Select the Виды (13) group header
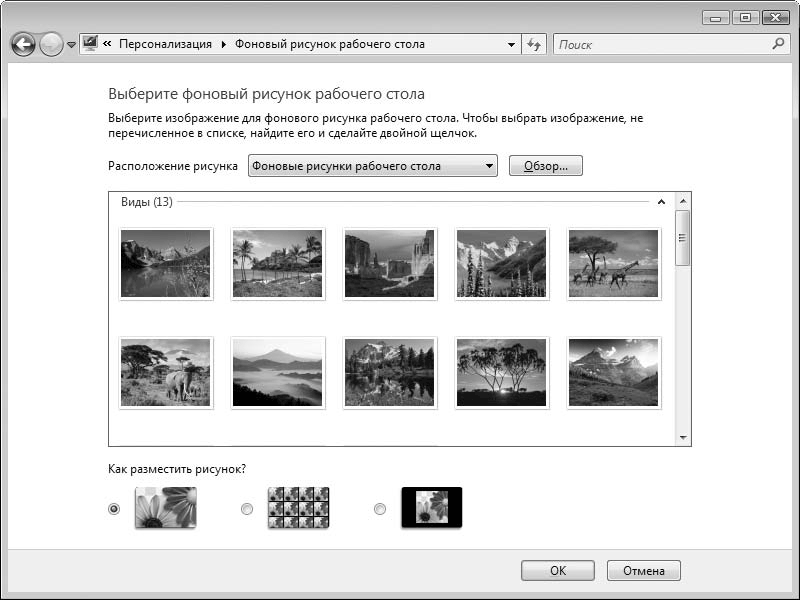The height and width of the screenshot is (600, 800). click(146, 202)
